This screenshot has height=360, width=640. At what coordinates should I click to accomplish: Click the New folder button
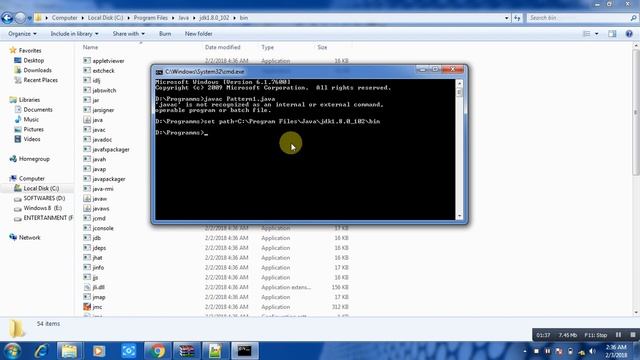(x=198, y=34)
